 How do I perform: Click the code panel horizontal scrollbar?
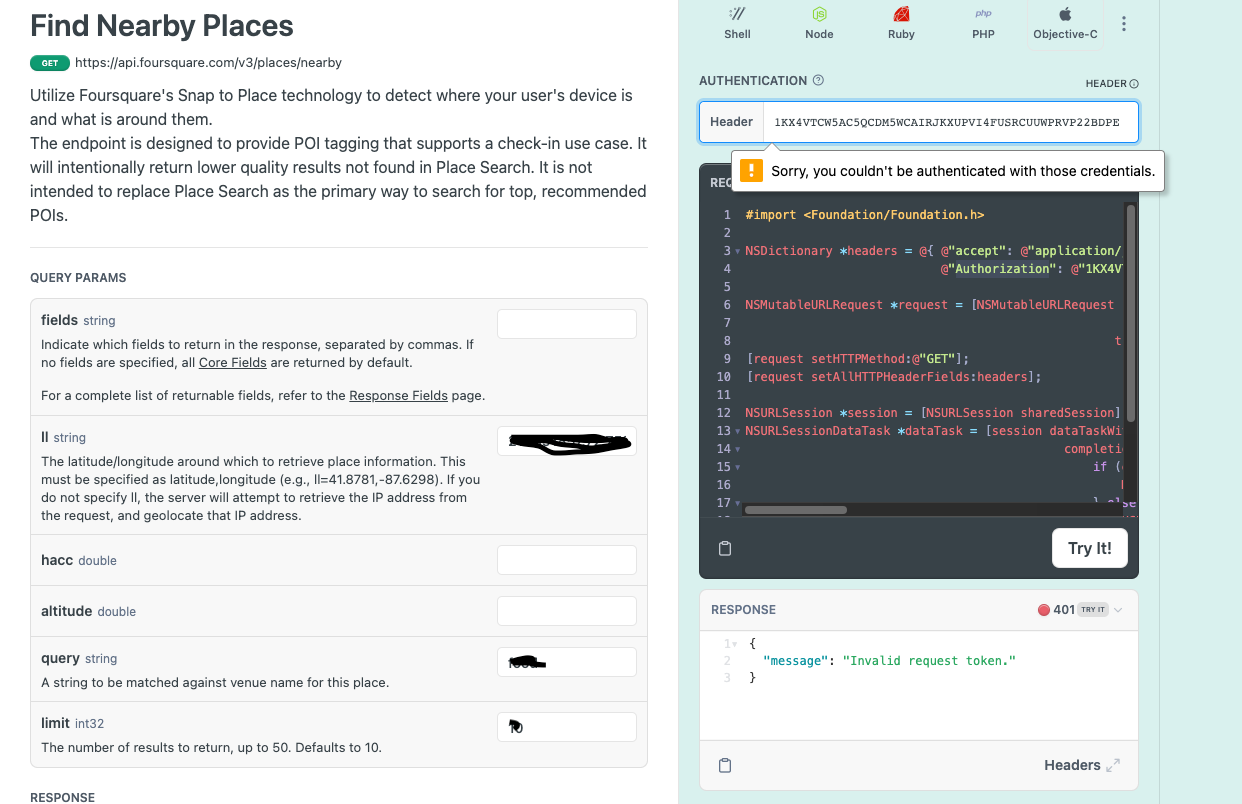[x=796, y=510]
